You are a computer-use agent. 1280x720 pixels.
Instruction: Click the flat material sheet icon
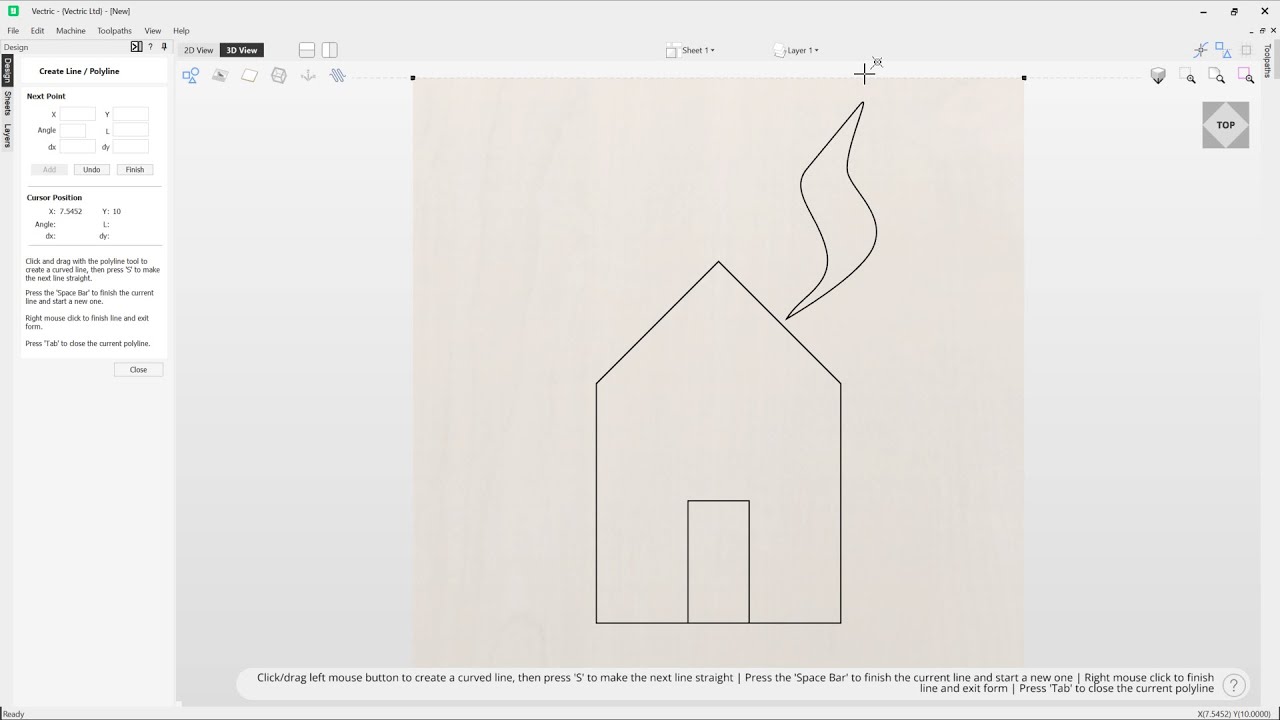point(249,75)
